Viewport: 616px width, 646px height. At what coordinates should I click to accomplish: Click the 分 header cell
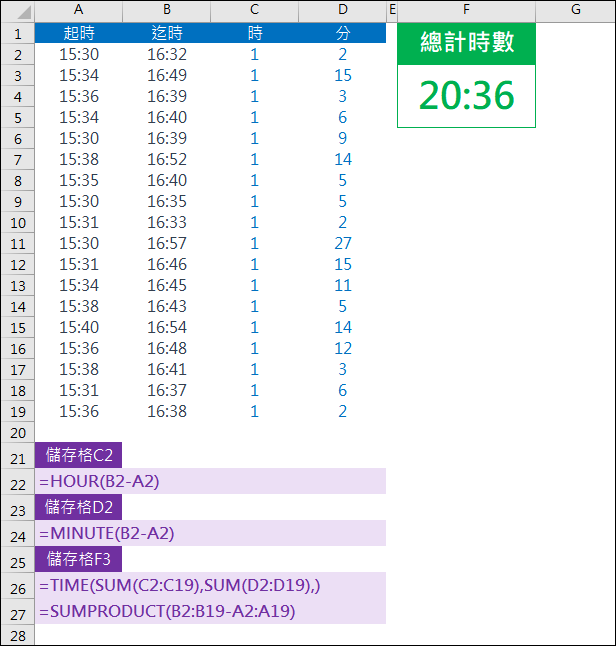(342, 33)
